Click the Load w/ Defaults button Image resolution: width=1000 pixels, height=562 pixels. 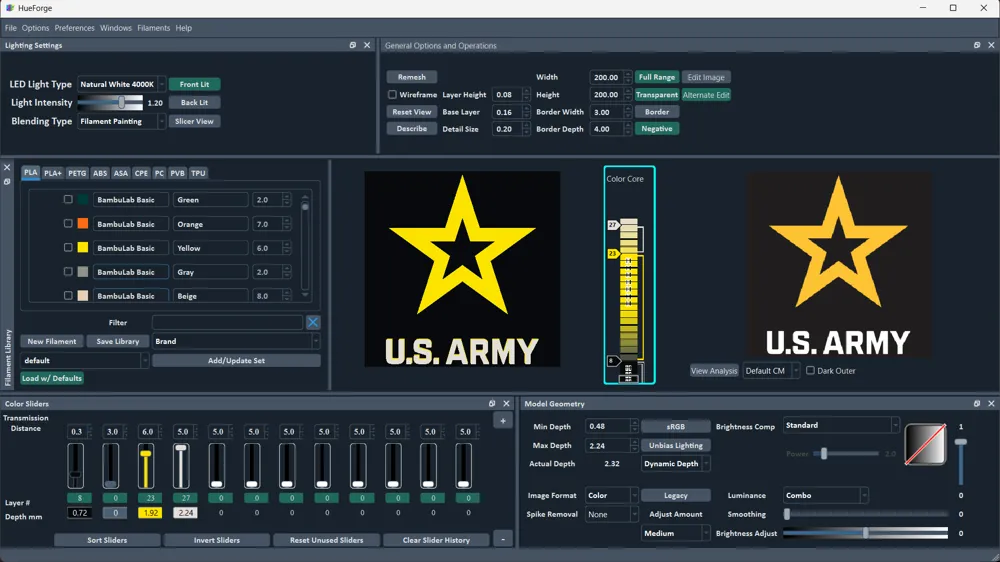(52, 378)
